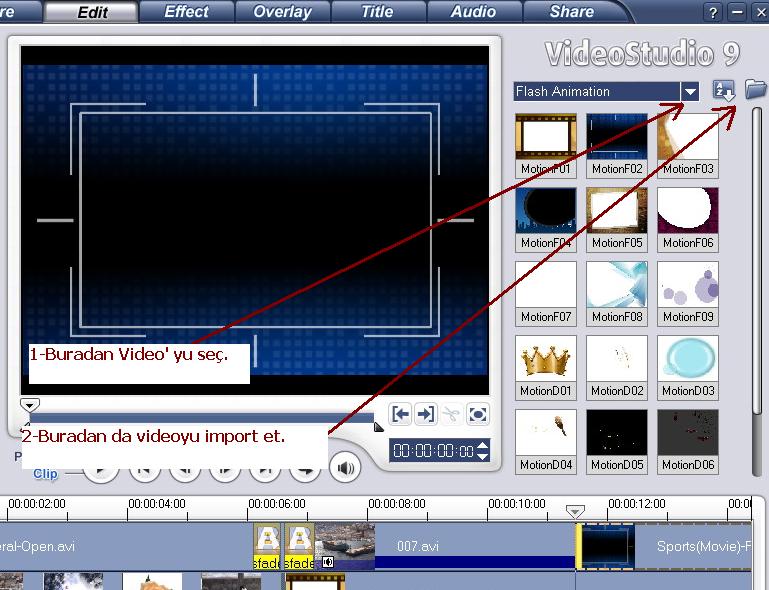Enlarge the preview window icon

478,414
